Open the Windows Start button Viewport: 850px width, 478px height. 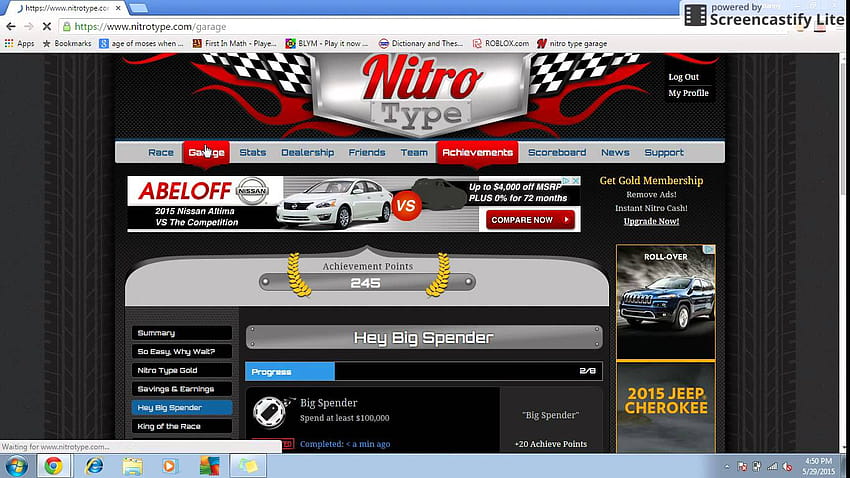pyautogui.click(x=16, y=466)
